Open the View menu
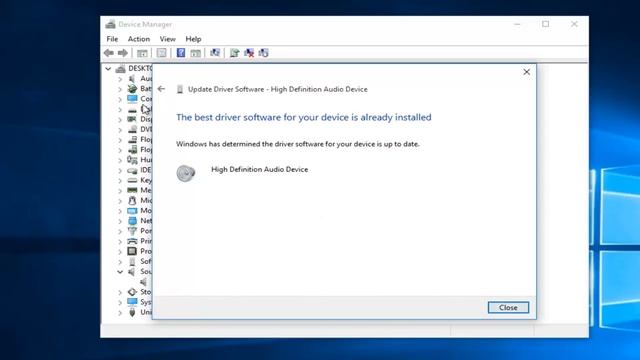 tap(167, 39)
